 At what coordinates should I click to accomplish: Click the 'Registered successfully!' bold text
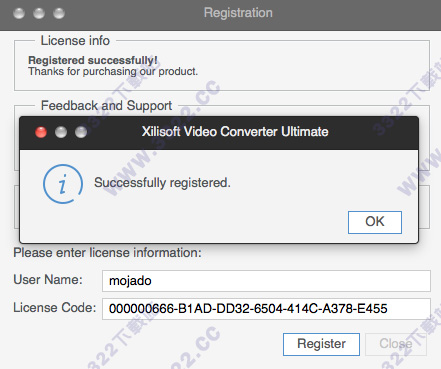pyautogui.click(x=93, y=60)
